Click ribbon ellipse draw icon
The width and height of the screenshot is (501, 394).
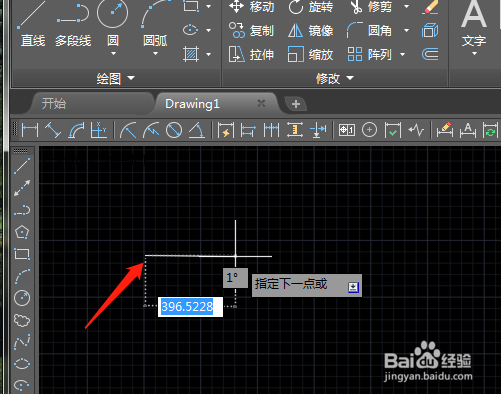click(191, 30)
